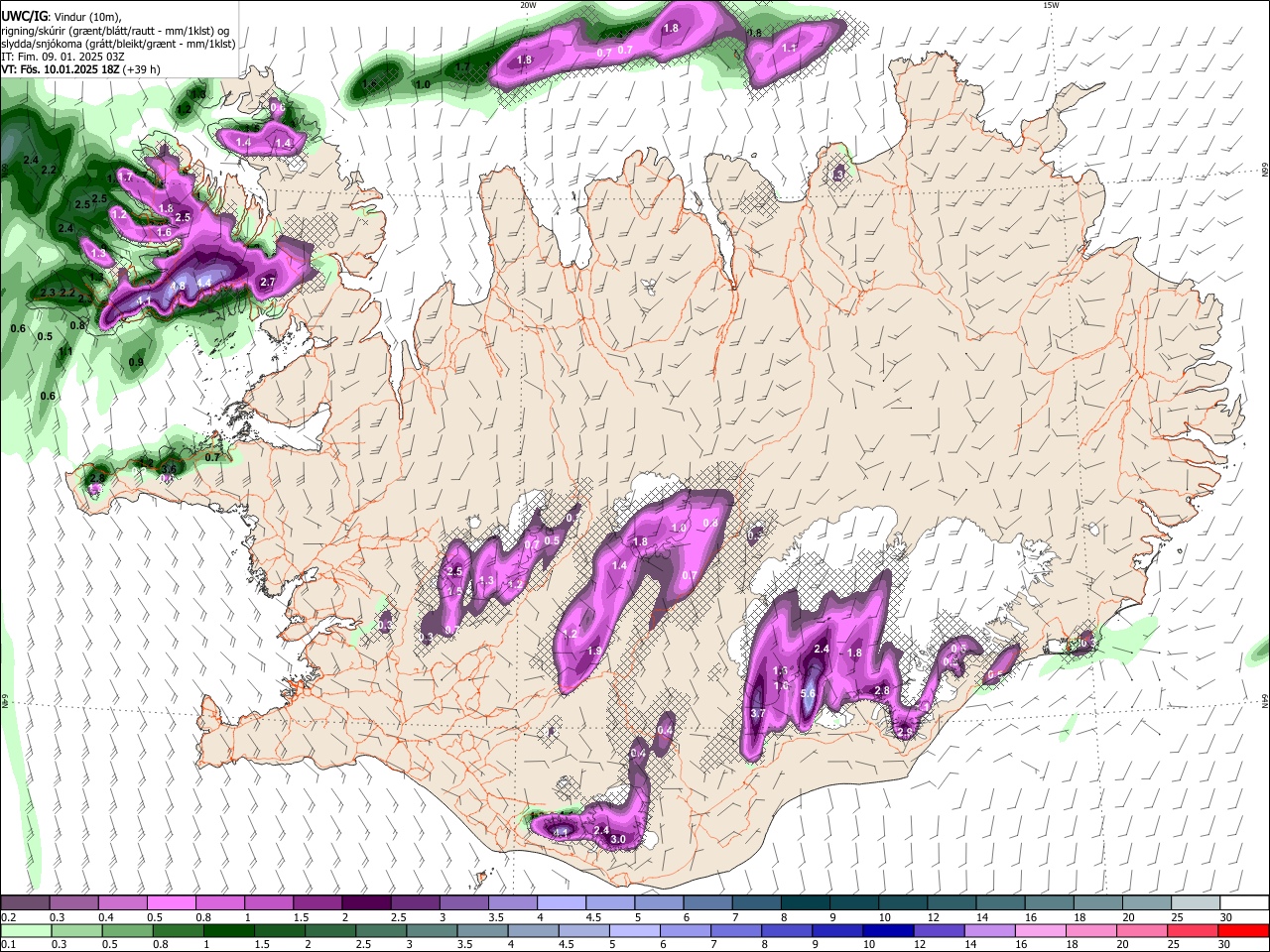This screenshot has width=1270, height=952.
Task: Pick the lower legend swatch between 8 and 9
Action: (786, 930)
